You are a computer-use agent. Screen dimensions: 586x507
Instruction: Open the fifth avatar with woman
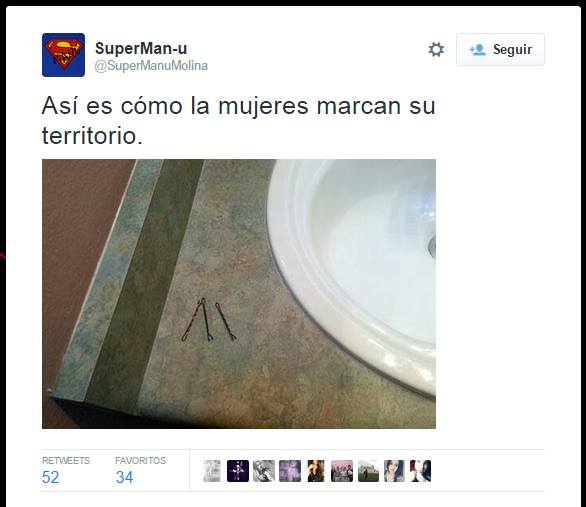point(316,471)
